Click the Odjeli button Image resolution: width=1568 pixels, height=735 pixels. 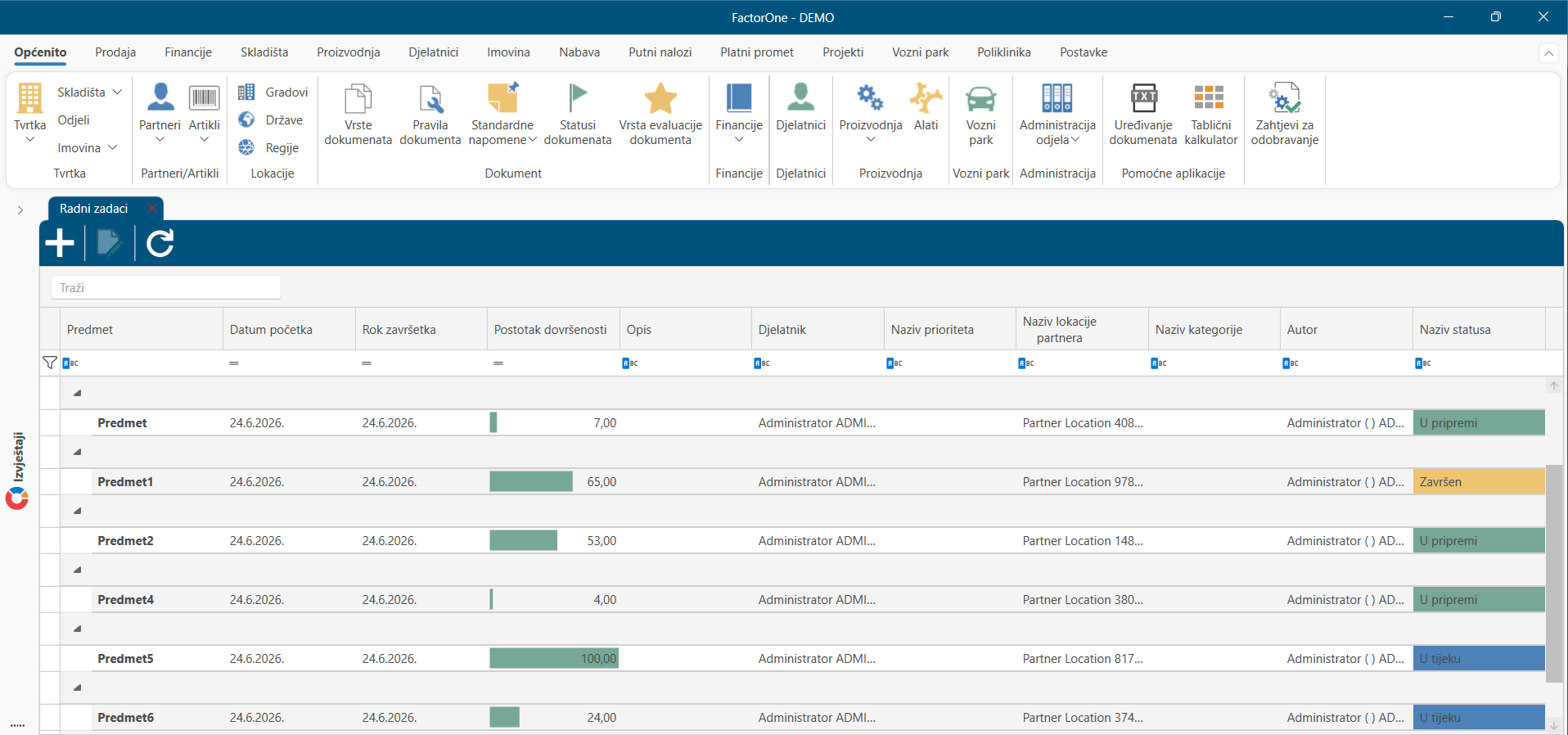[74, 120]
